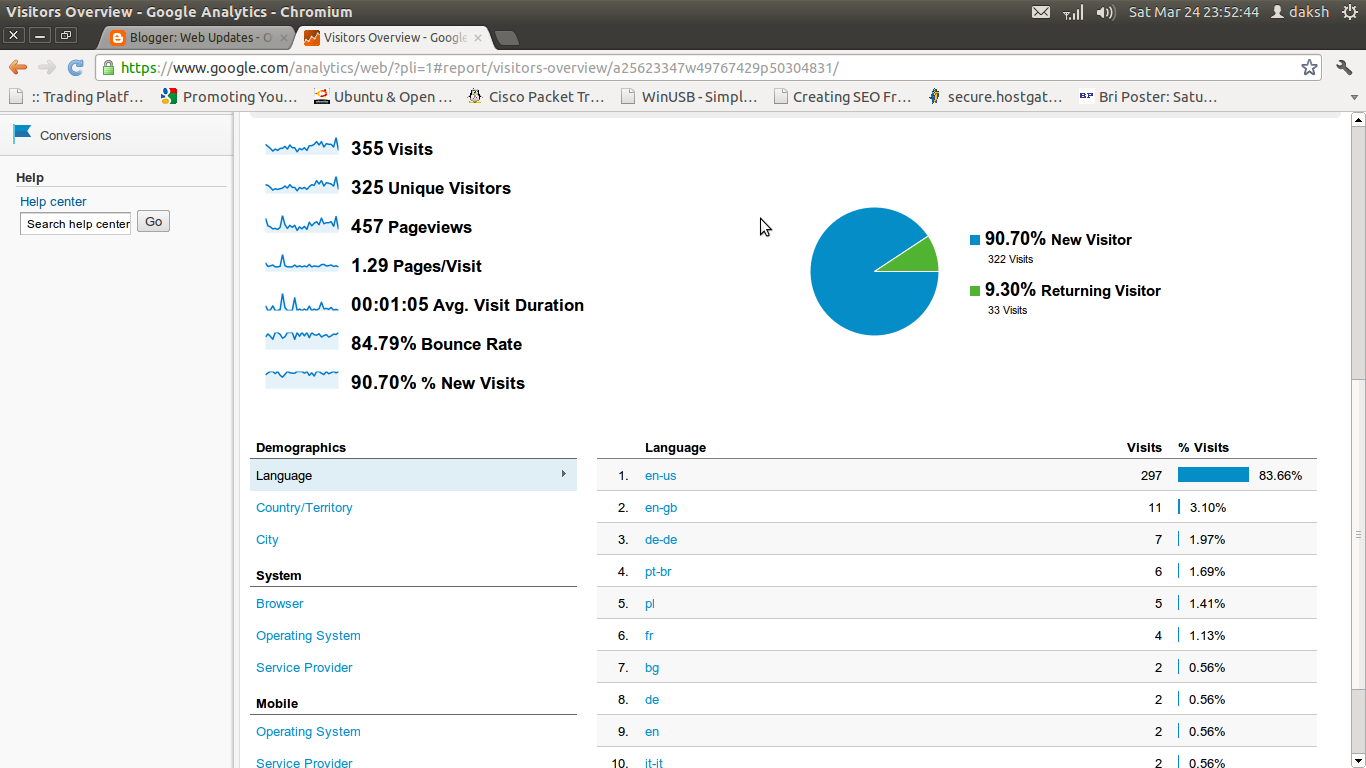This screenshot has height=768, width=1366.
Task: Open Chromium settings via the wrench icon
Action: (1344, 69)
